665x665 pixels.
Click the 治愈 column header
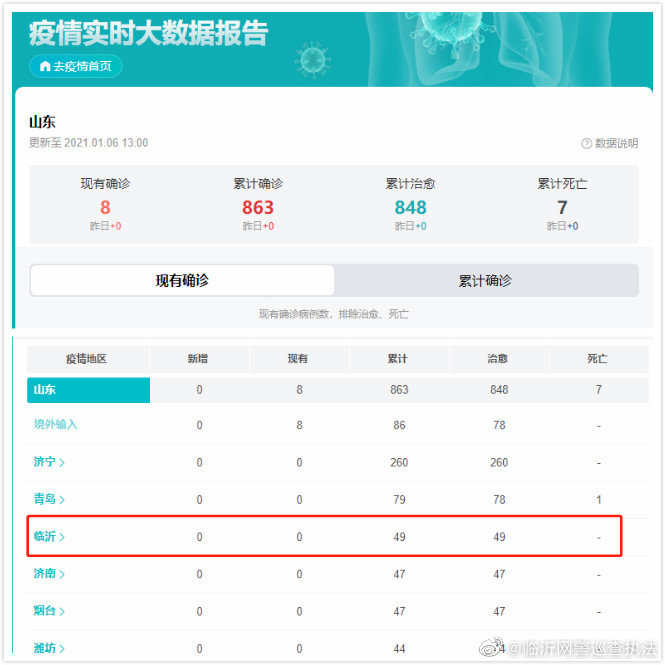498,358
